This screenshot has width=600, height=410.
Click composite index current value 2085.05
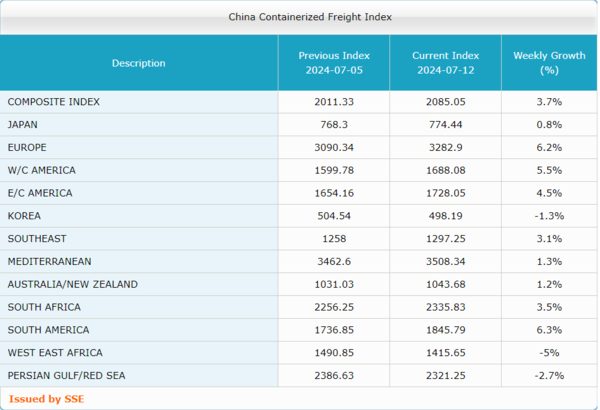click(x=445, y=102)
